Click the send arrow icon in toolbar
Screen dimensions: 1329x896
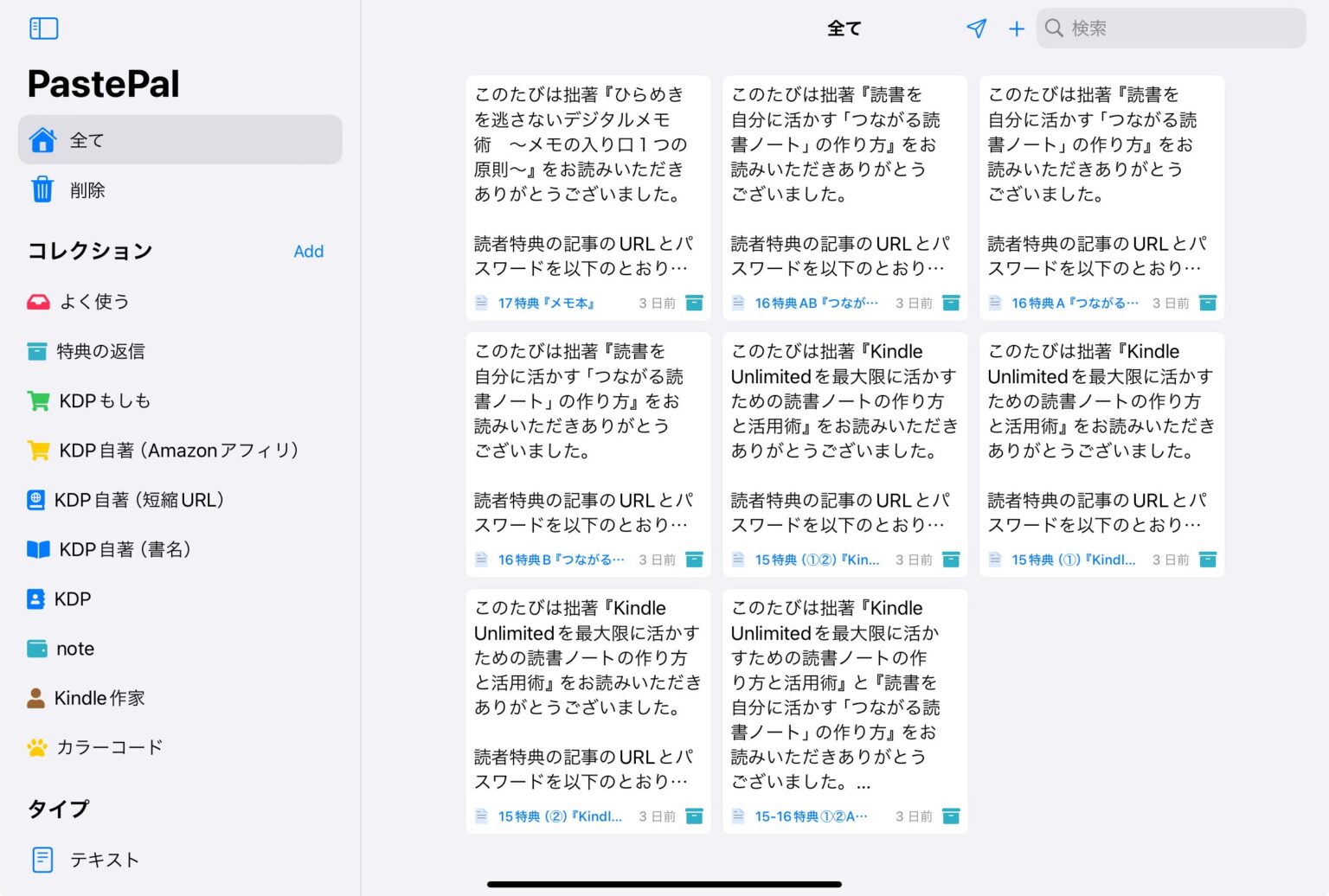(x=976, y=28)
